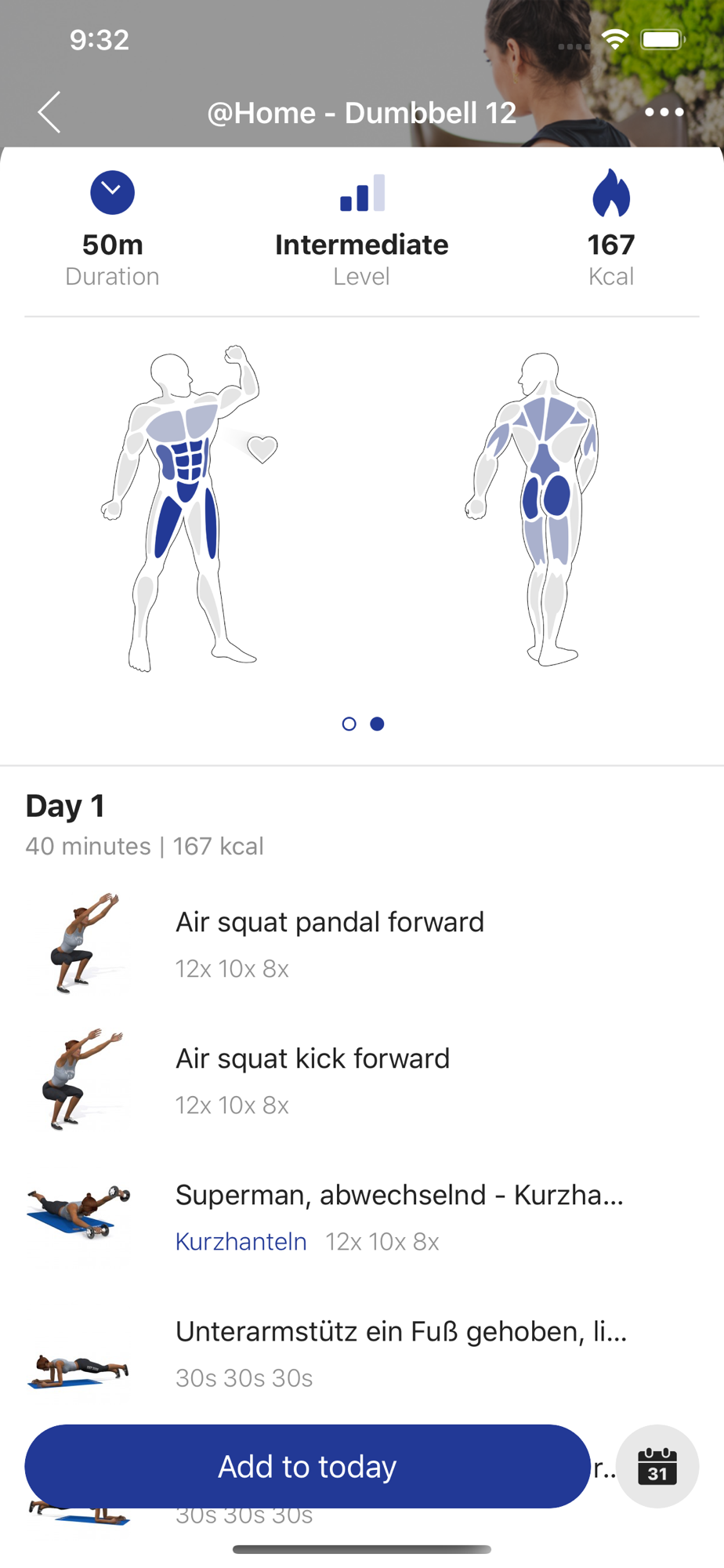This screenshot has height=1568, width=724.
Task: Open Air squat kick forward exercise
Action: coord(362,1080)
